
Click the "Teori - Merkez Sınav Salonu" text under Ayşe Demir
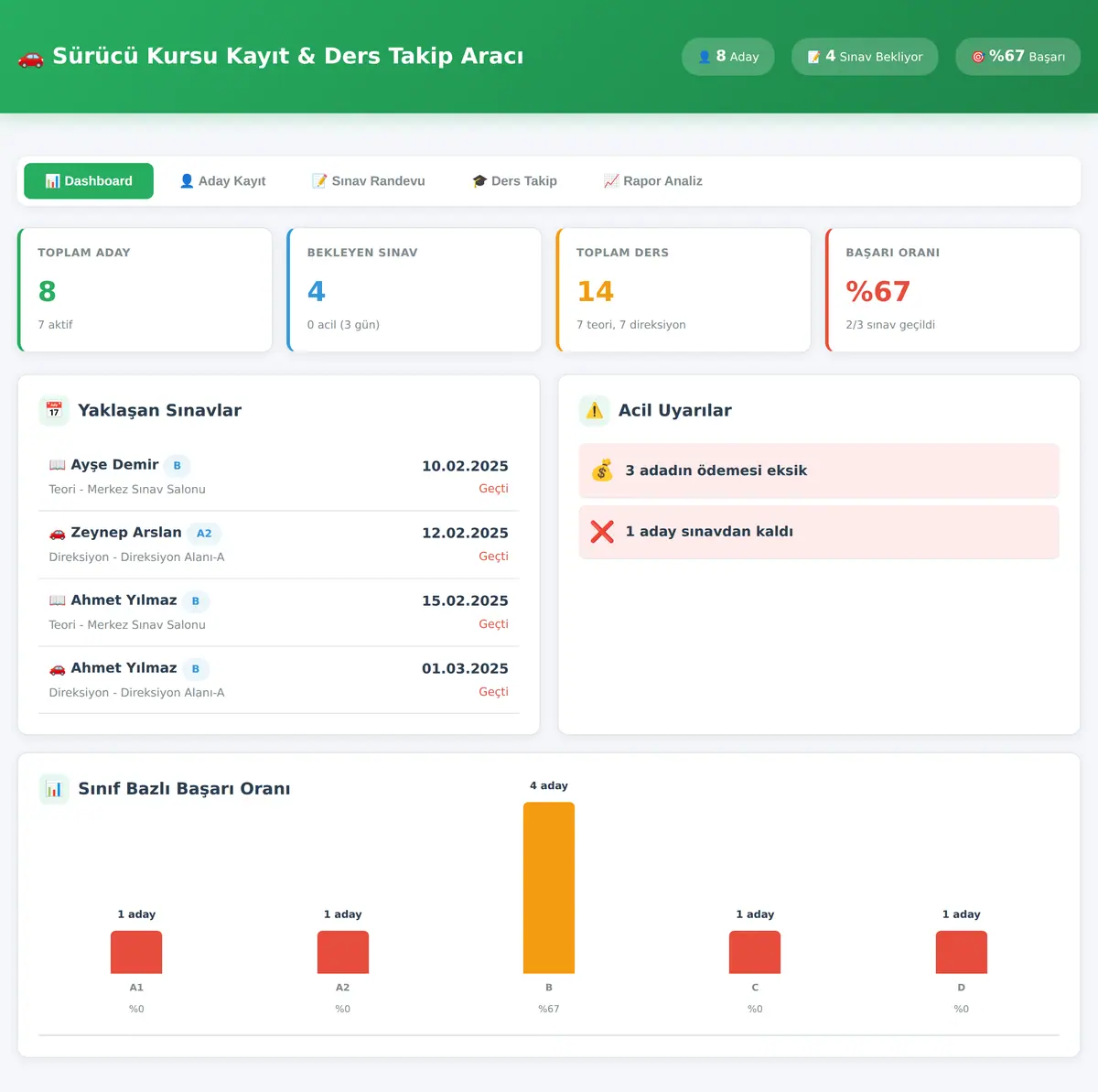coord(127,490)
